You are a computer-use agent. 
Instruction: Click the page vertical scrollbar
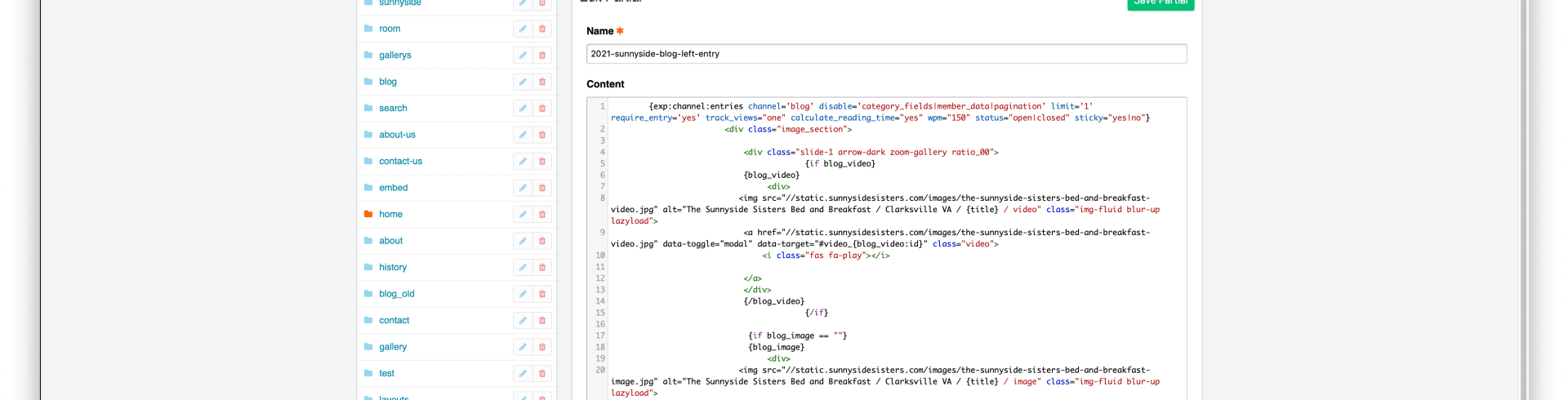1523,200
